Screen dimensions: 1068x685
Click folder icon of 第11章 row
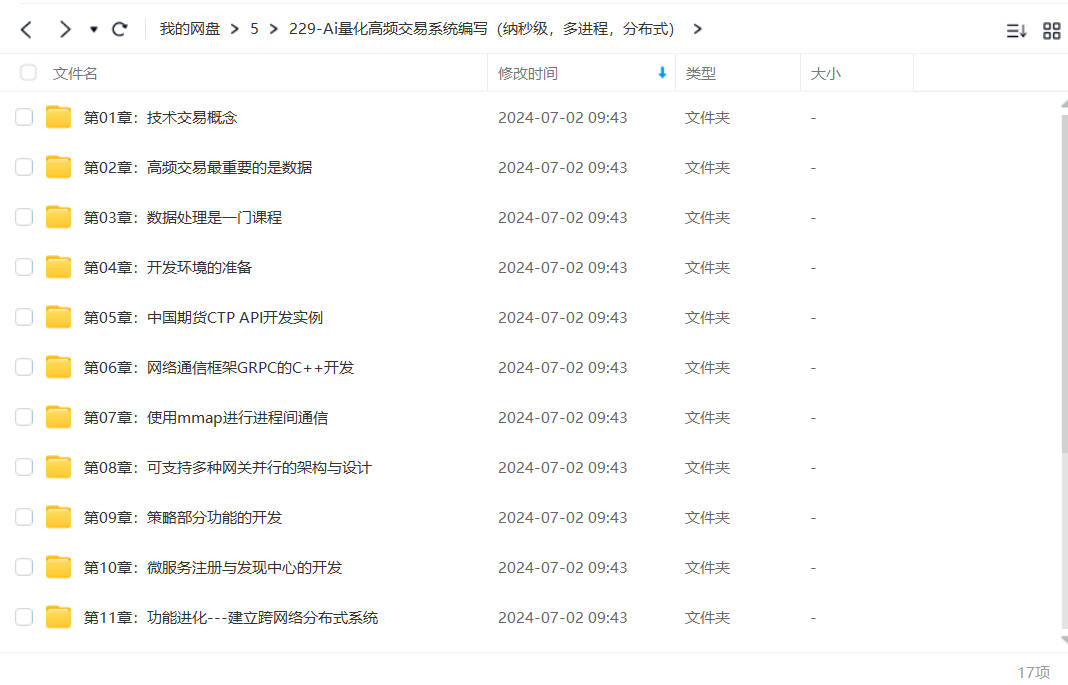tap(59, 617)
